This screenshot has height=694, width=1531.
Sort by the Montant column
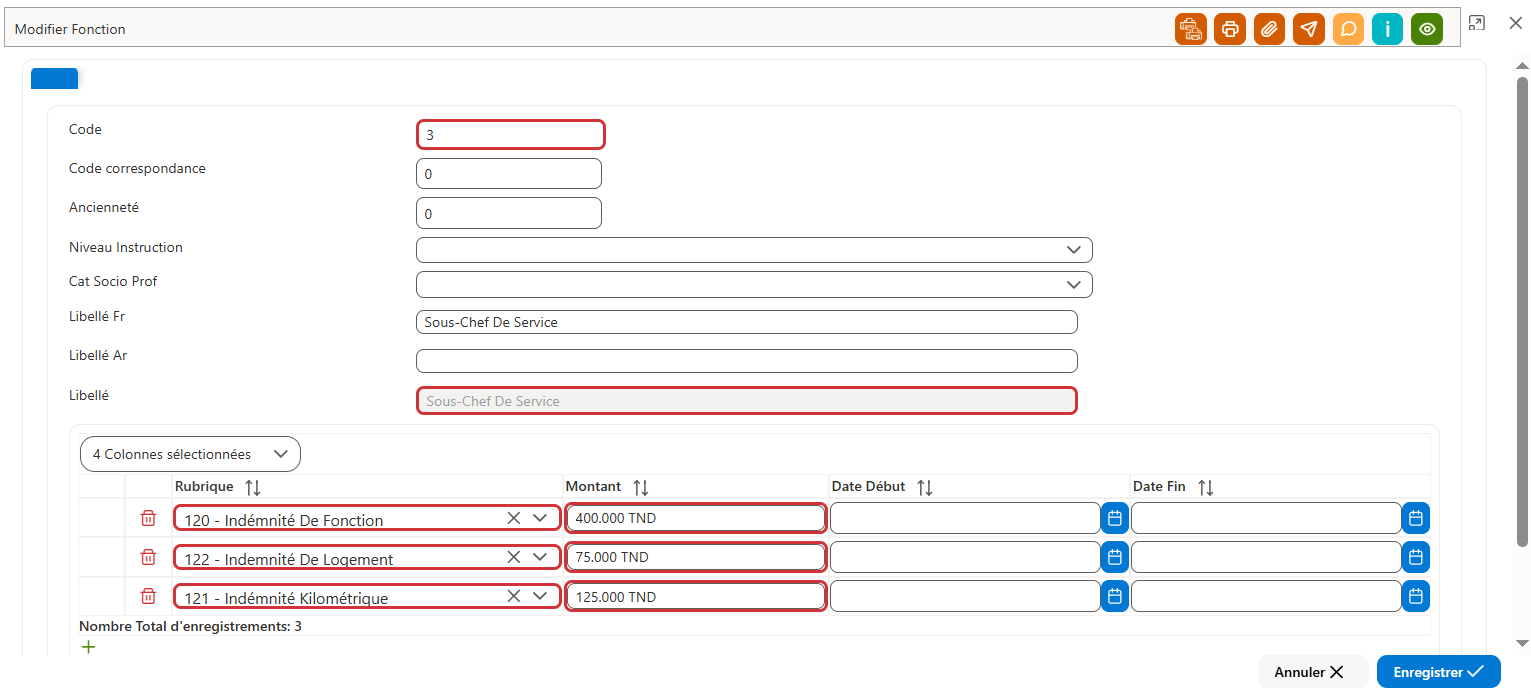point(640,487)
